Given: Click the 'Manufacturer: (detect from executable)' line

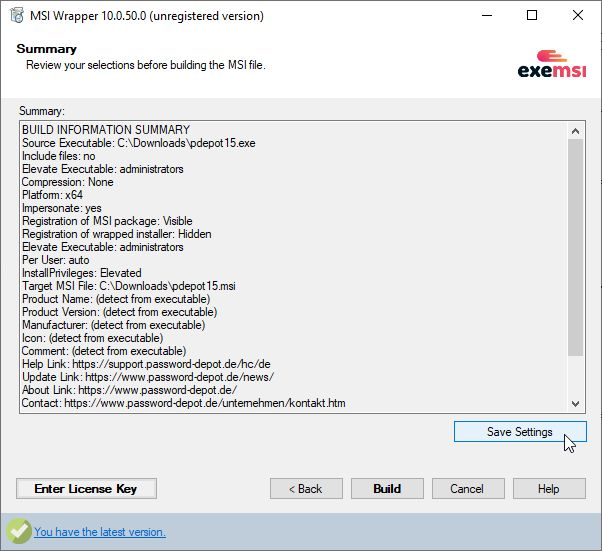Looking at the screenshot, I should tap(113, 325).
